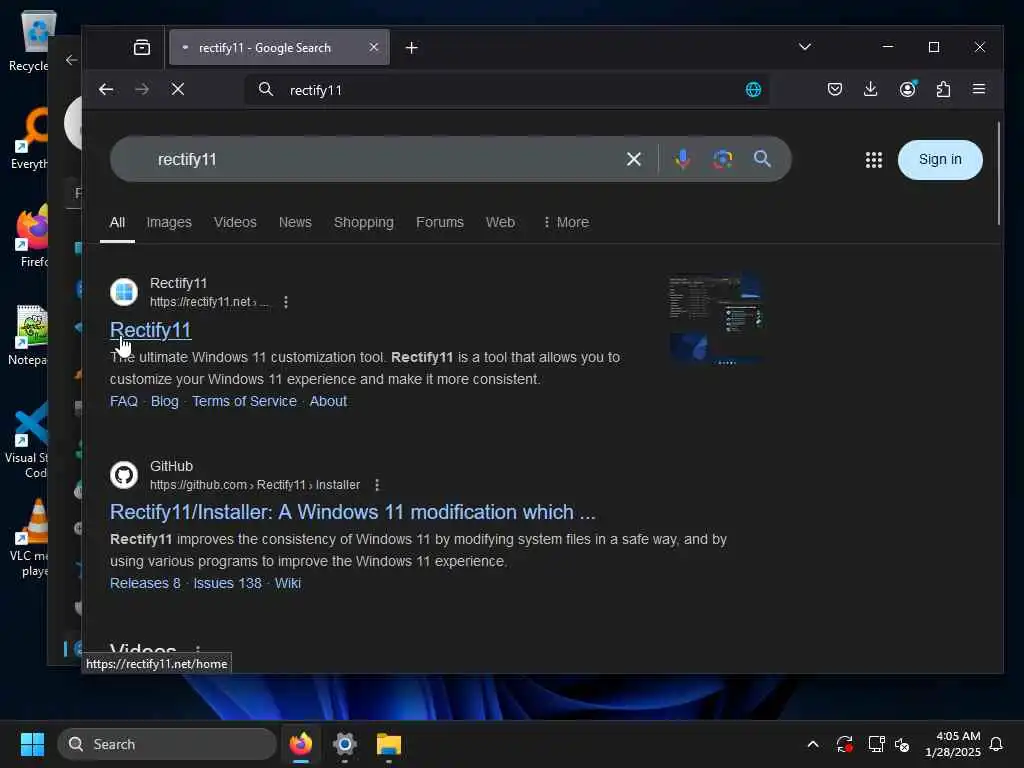
Task: Open the FAQ sitelink
Action: pyautogui.click(x=124, y=401)
